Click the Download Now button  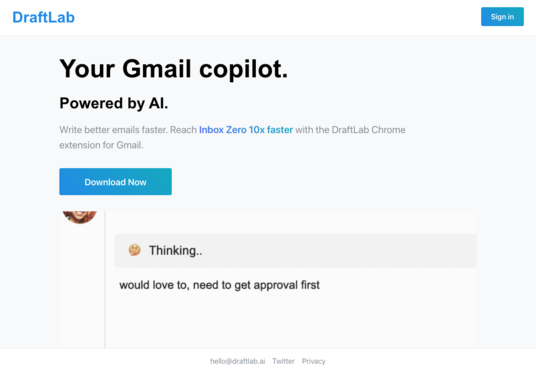(116, 182)
